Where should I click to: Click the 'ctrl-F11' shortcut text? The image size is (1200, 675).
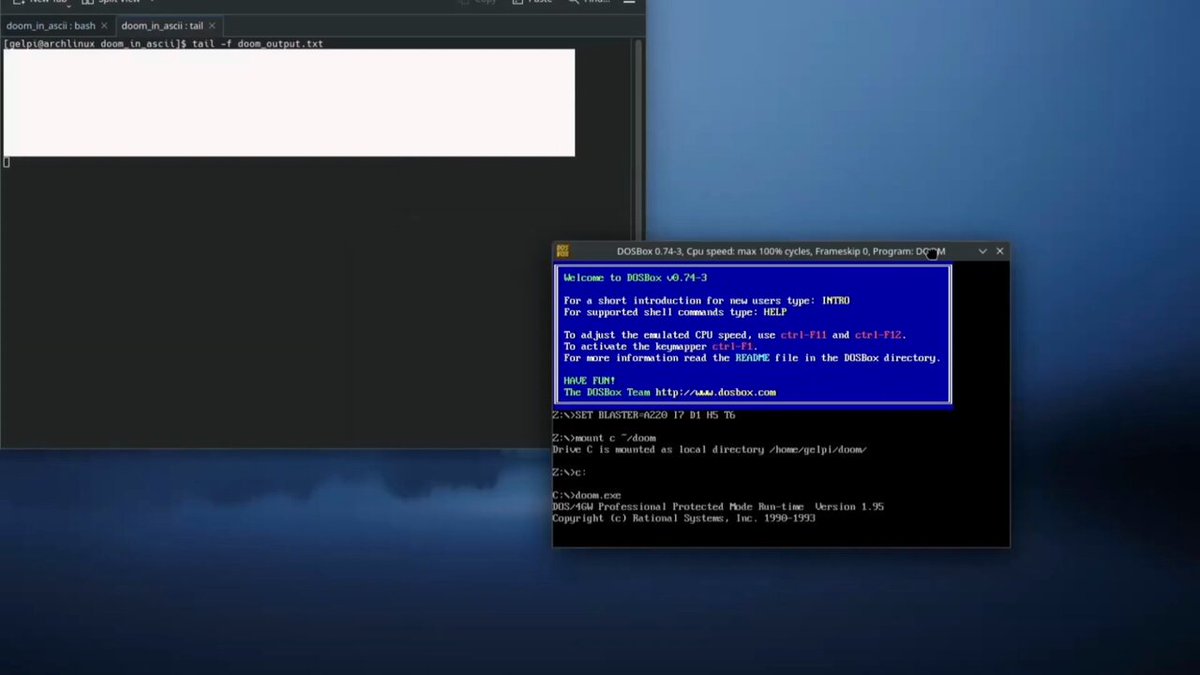pyautogui.click(x=804, y=335)
